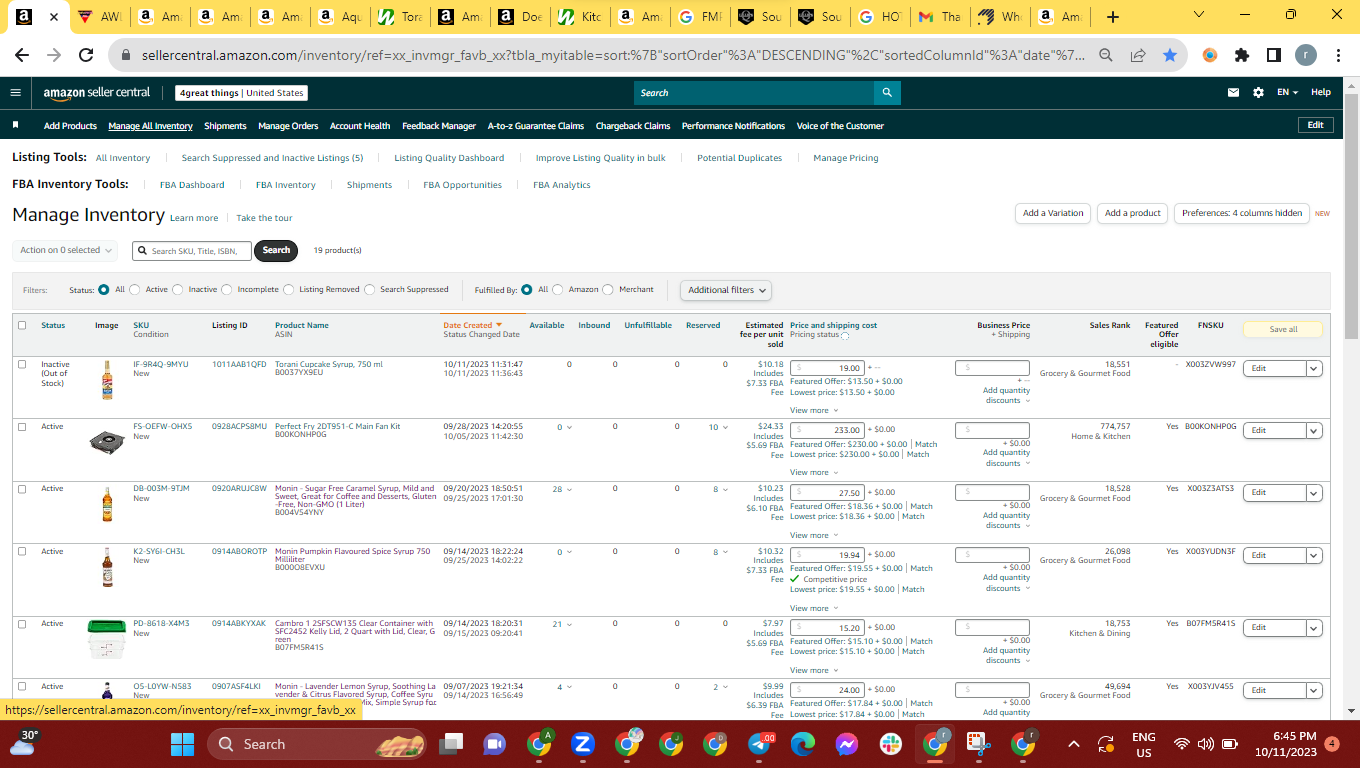Viewport: 1360px width, 768px height.
Task: Select the Torani Cupcake Syrup row checkbox
Action: [x=22, y=364]
